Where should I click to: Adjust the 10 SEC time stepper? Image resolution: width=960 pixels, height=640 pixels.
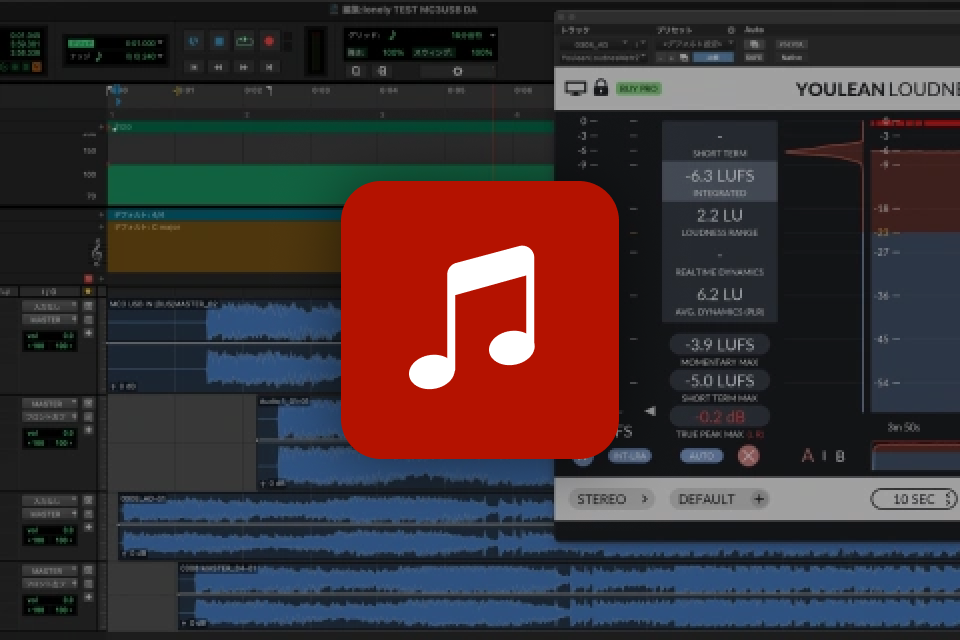click(950, 499)
